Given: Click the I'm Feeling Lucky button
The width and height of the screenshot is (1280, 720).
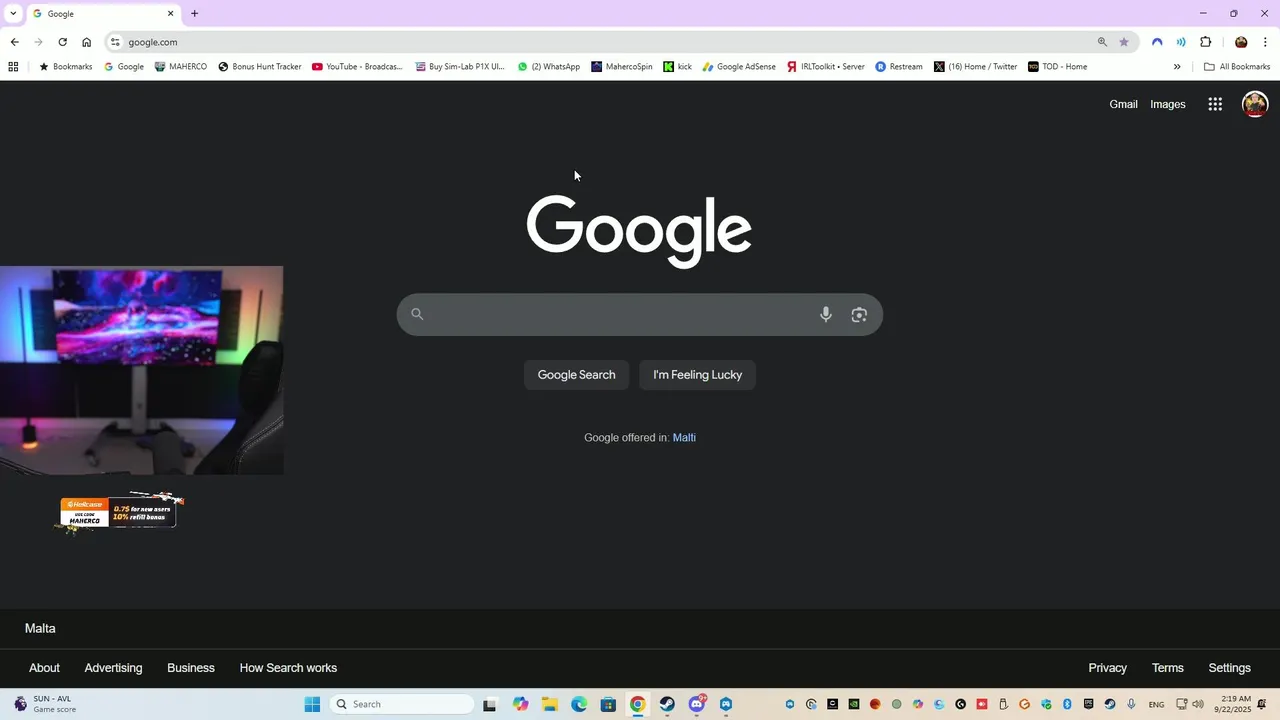Looking at the screenshot, I should point(697,375).
